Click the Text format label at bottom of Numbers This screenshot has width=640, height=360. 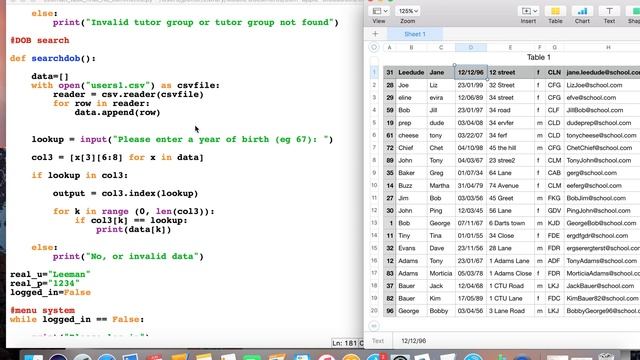(x=378, y=340)
